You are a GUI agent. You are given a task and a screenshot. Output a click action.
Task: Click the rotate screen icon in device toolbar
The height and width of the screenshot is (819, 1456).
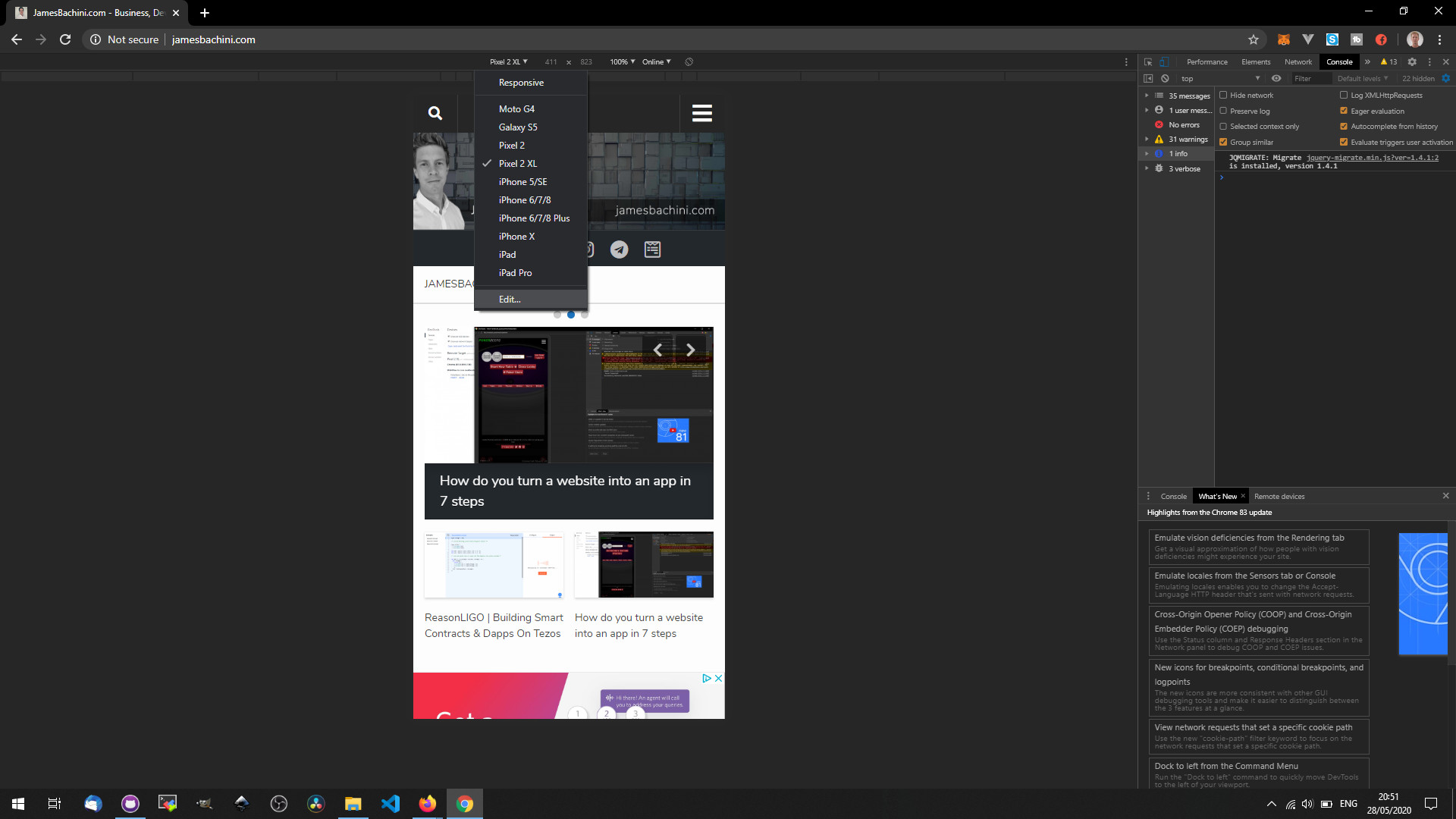[689, 62]
